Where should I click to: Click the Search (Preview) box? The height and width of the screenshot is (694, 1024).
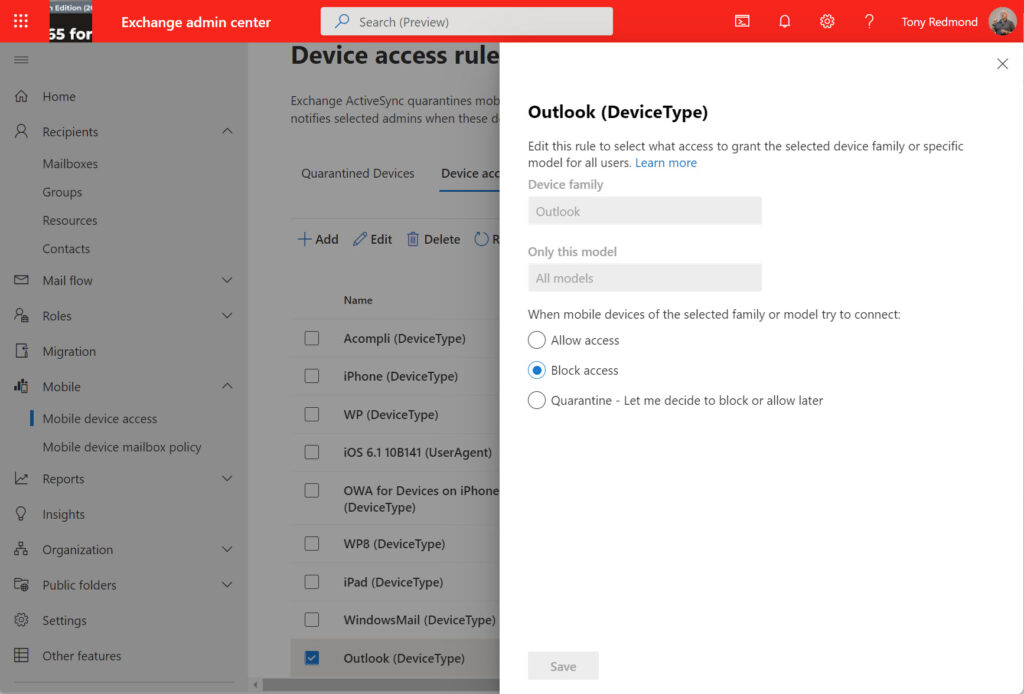click(466, 22)
